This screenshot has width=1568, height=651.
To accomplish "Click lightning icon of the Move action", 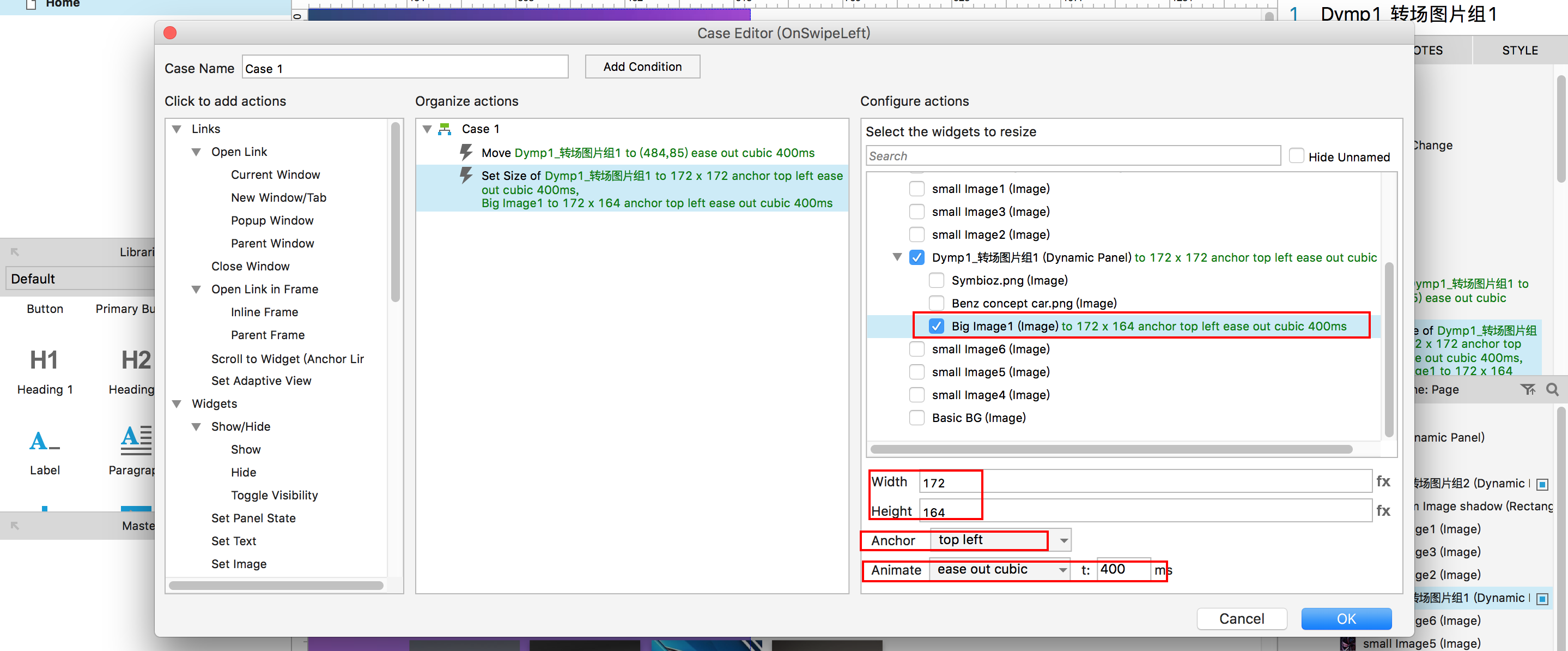I will pos(466,152).
